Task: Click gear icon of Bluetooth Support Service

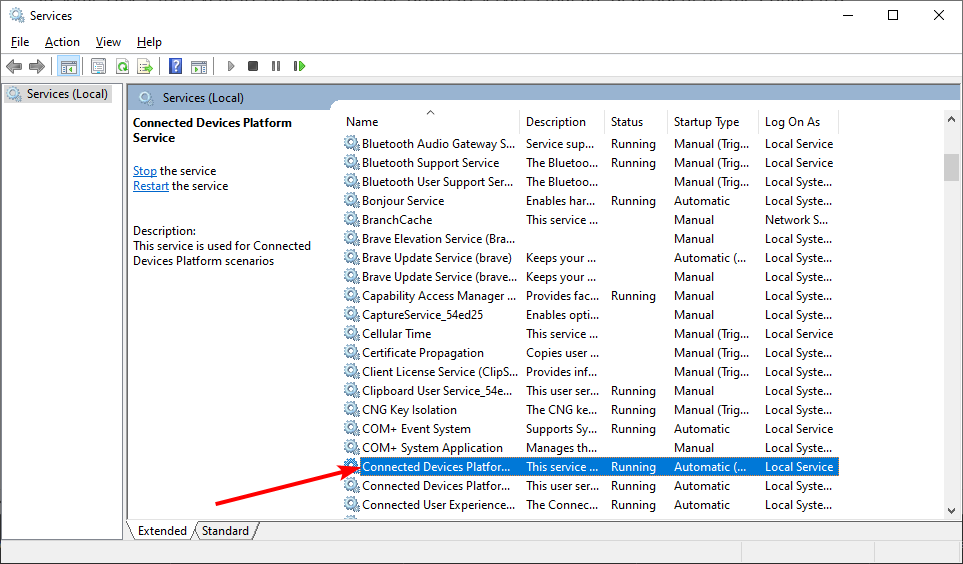Action: [351, 162]
